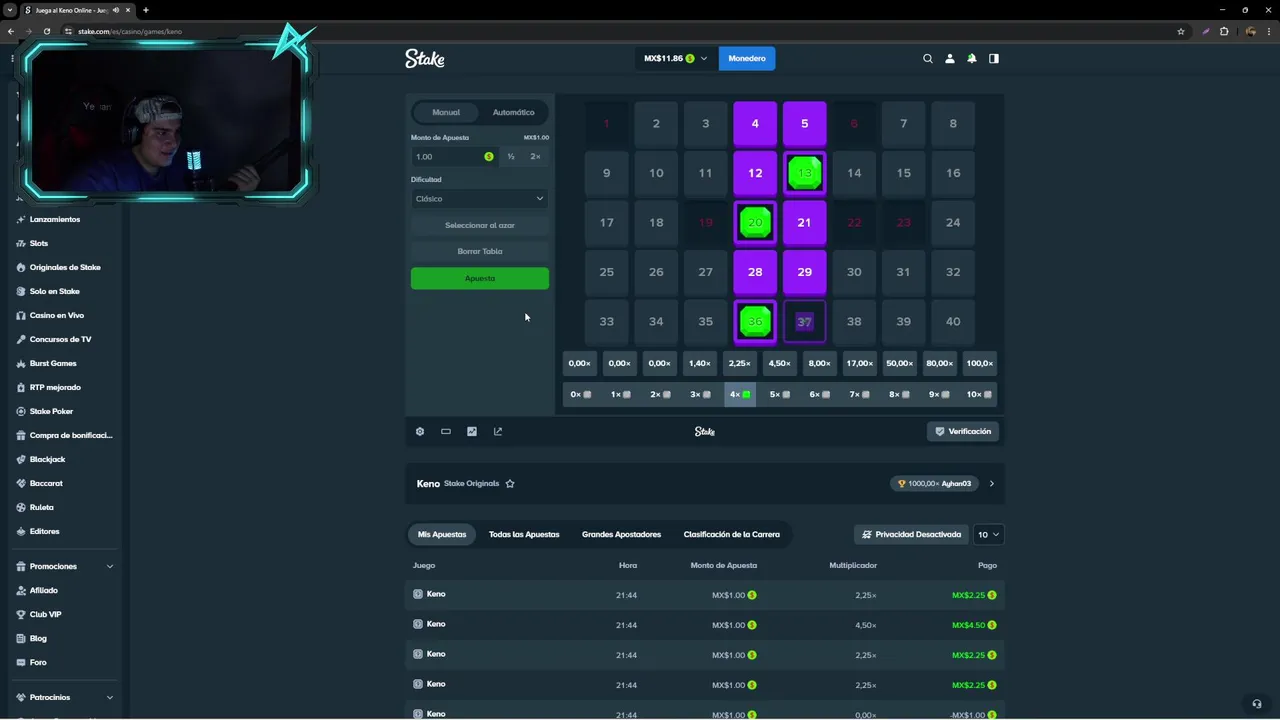Viewport: 1280px width, 720px height.
Task: Click the Stake logo
Action: click(425, 59)
